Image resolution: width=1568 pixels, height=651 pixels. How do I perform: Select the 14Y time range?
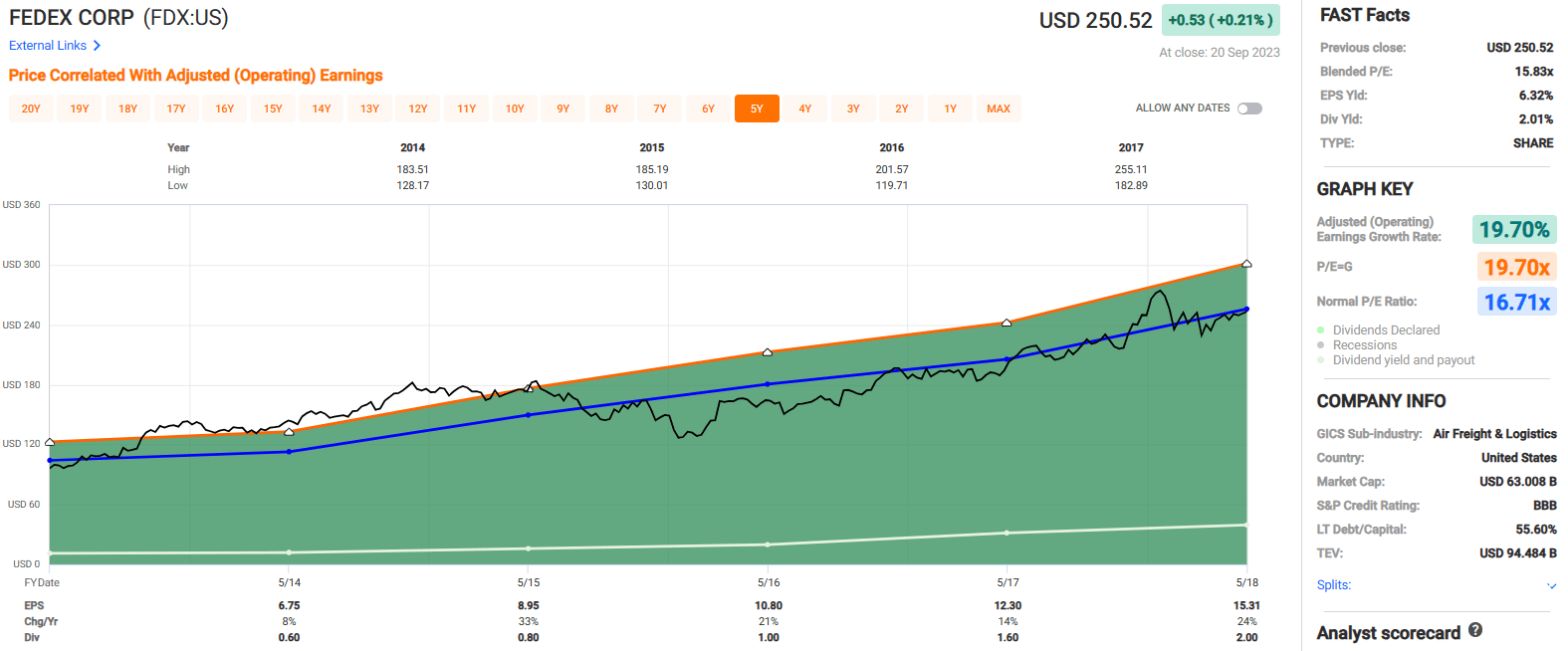[322, 108]
